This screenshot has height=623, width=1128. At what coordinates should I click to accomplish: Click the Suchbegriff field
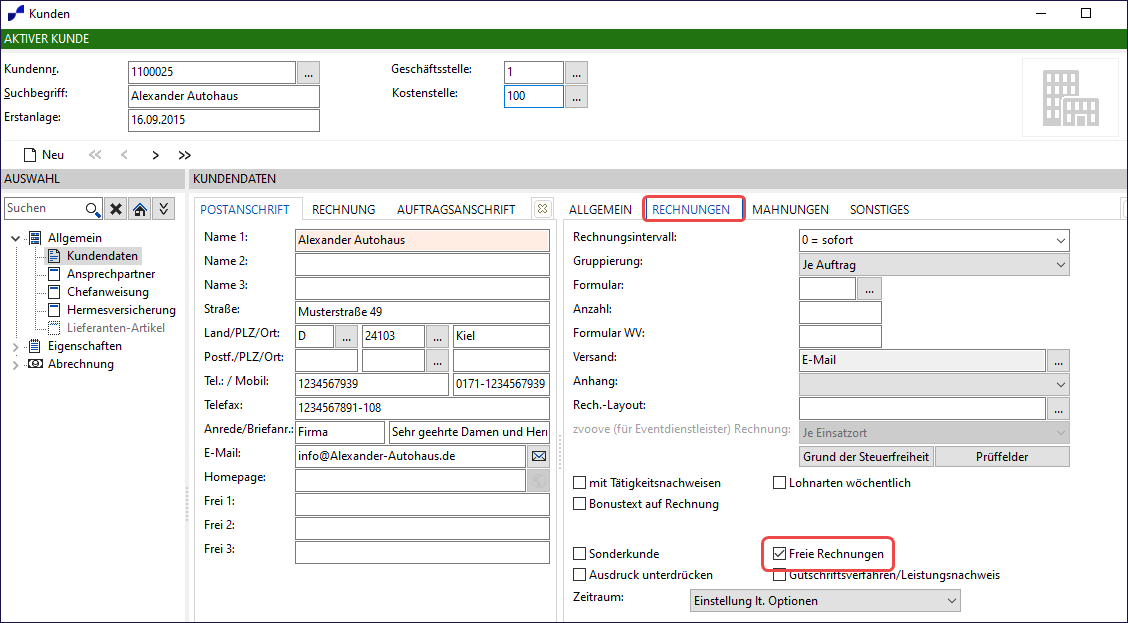click(224, 96)
